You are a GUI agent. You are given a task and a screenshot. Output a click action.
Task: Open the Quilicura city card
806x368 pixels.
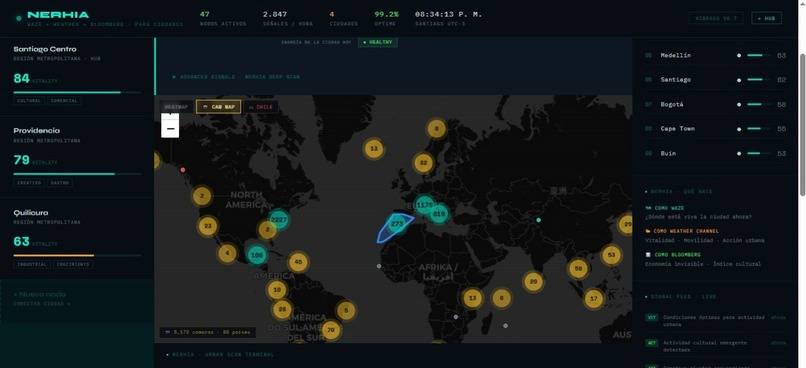(x=77, y=239)
